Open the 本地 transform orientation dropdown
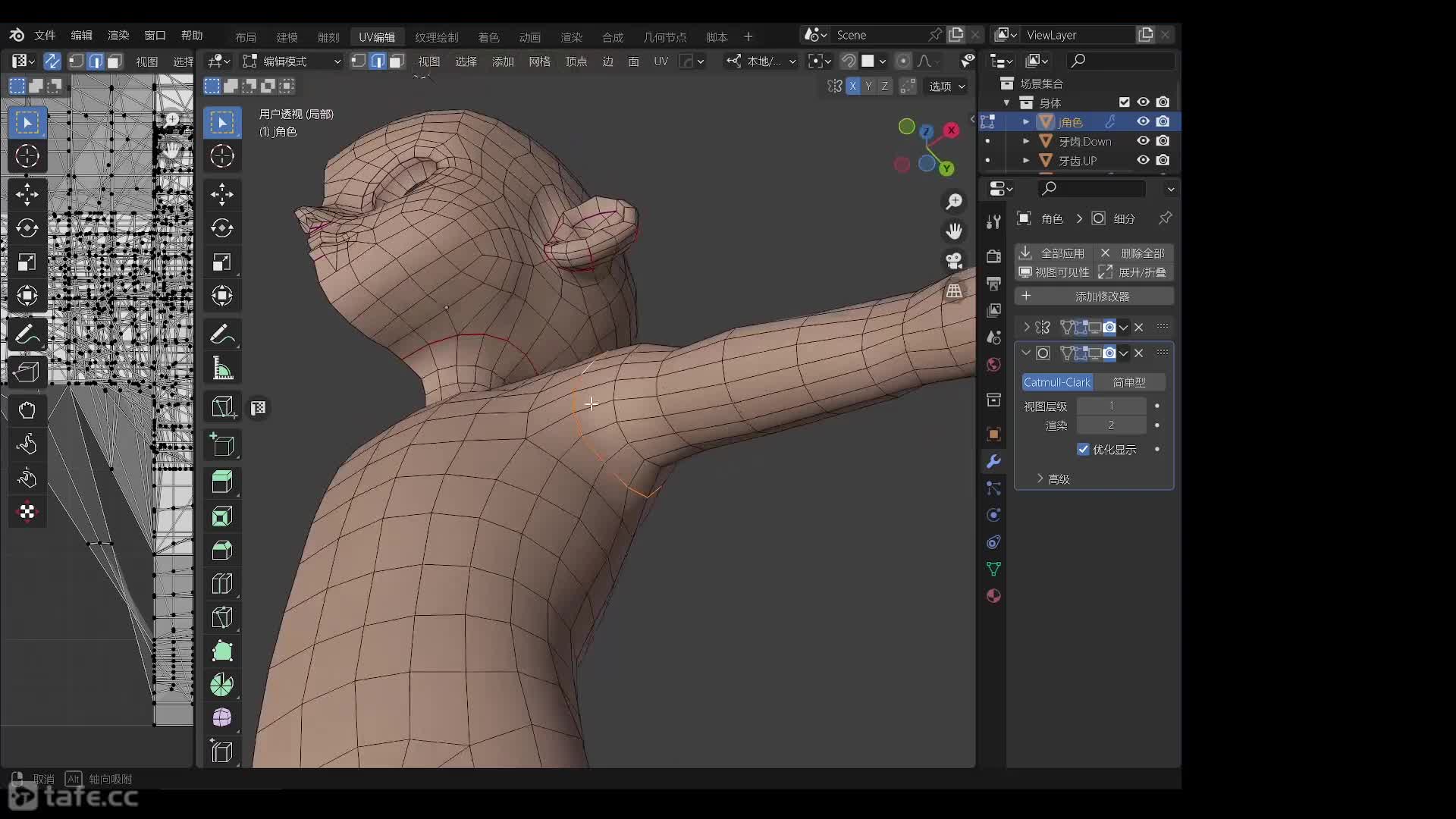1456x819 pixels. (x=761, y=61)
